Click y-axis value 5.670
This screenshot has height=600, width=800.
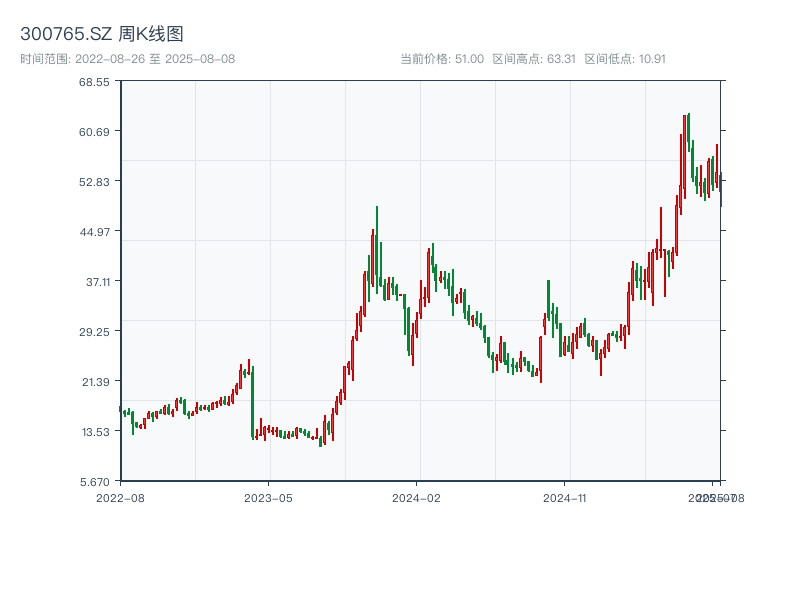(x=94, y=482)
